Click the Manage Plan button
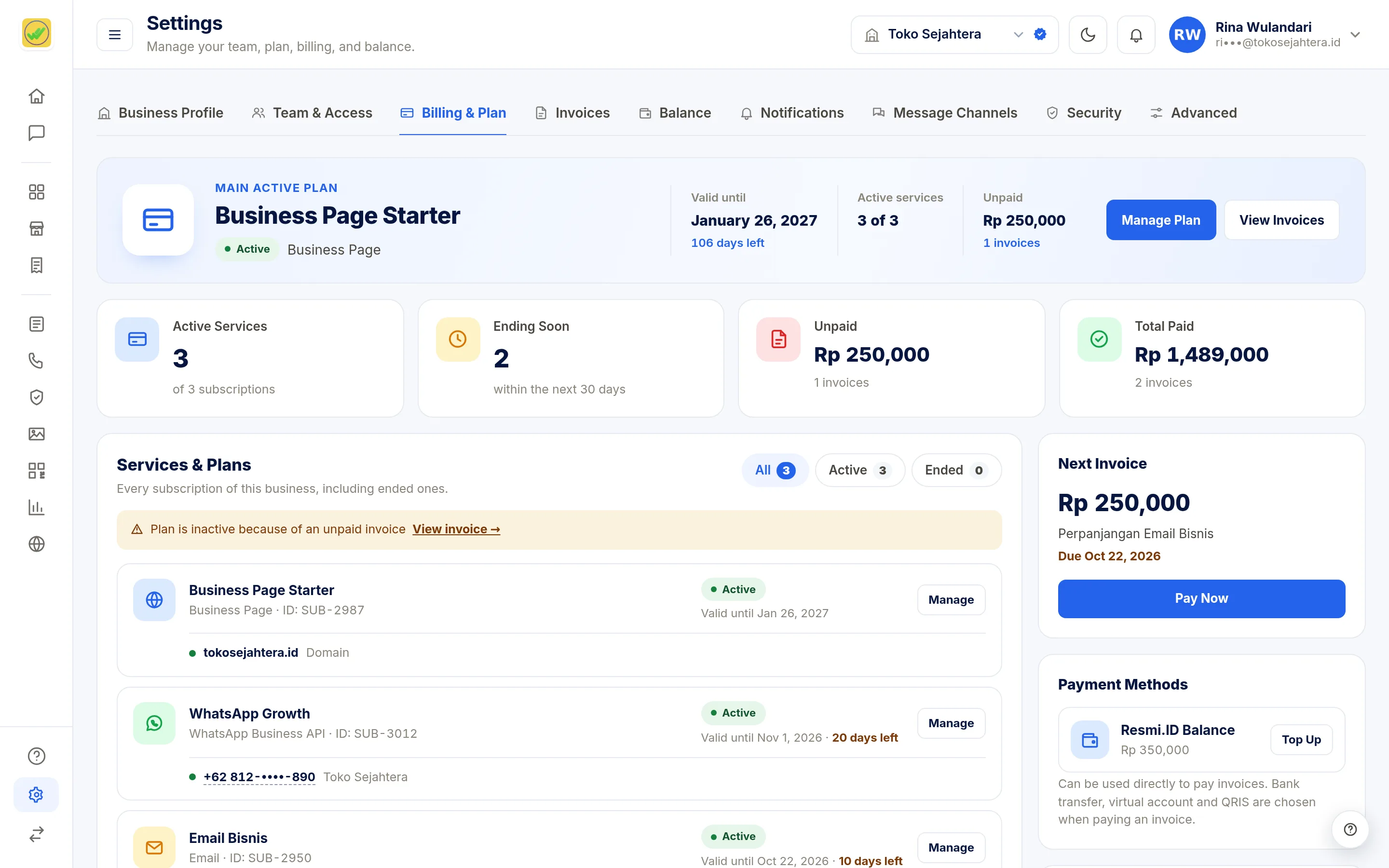1389x868 pixels. coord(1160,220)
